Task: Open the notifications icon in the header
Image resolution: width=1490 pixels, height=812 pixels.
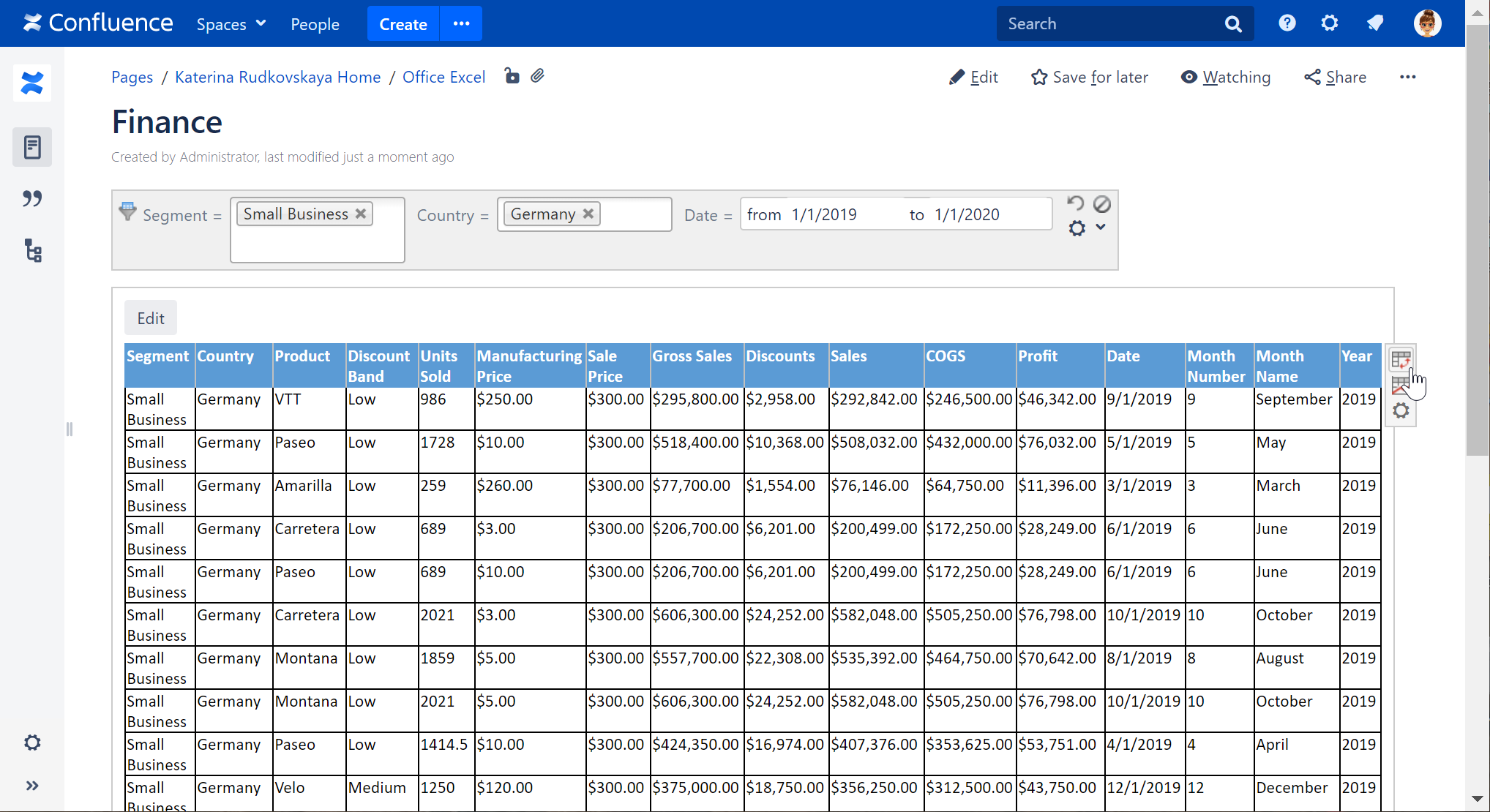Action: point(1375,23)
